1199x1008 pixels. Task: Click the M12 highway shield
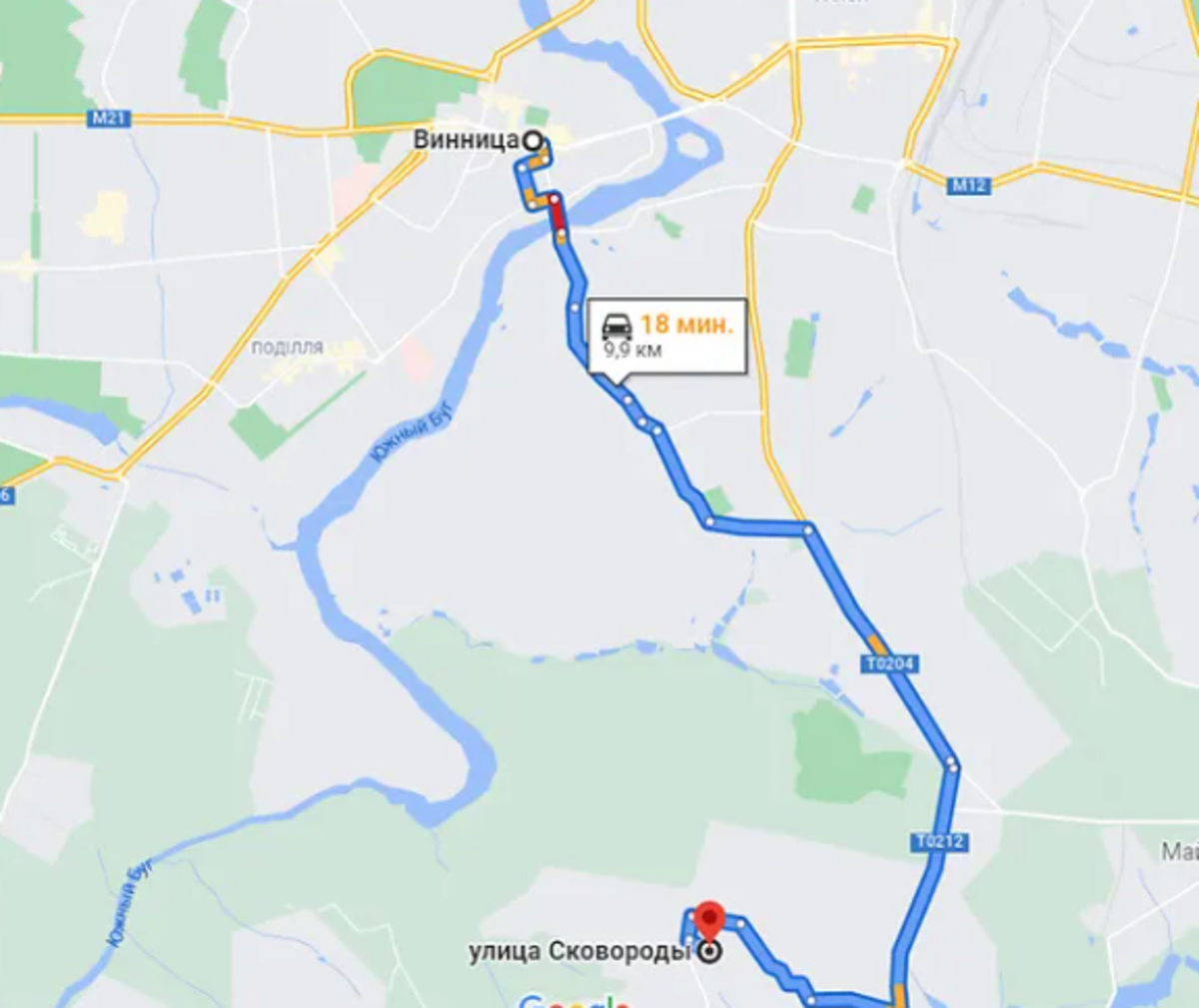pos(969,185)
